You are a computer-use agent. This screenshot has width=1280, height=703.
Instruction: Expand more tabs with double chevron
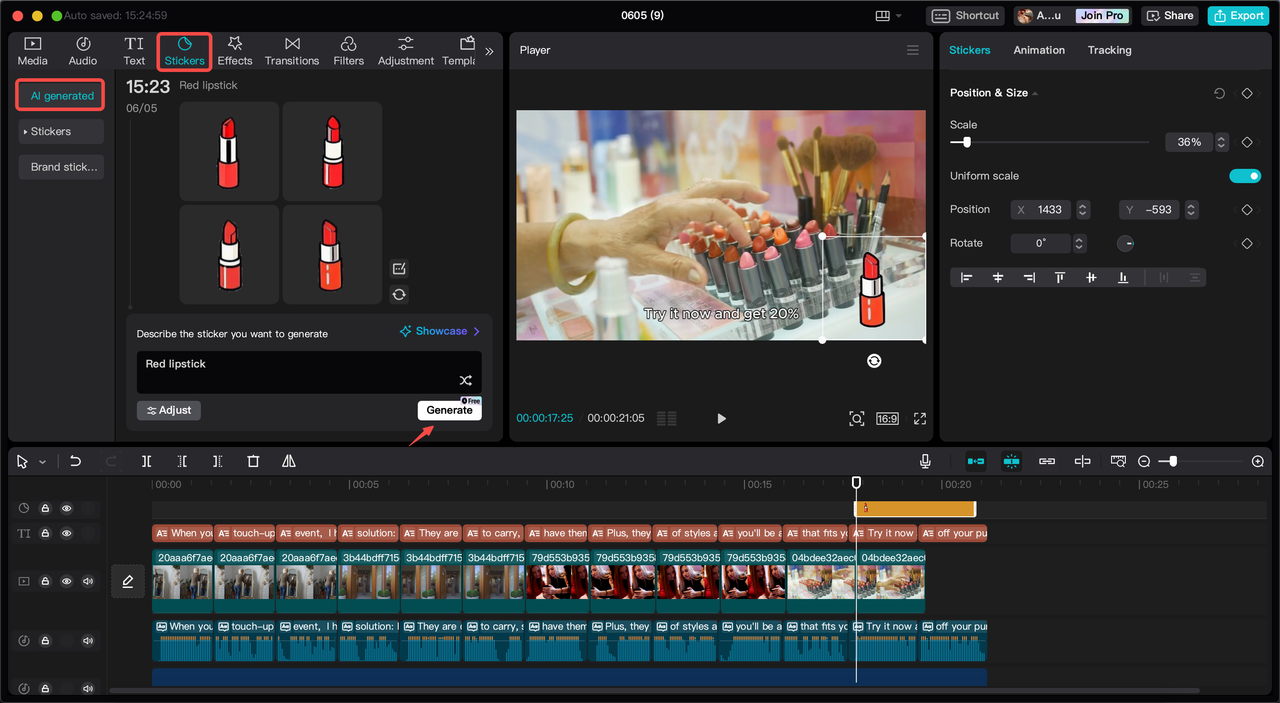point(489,51)
